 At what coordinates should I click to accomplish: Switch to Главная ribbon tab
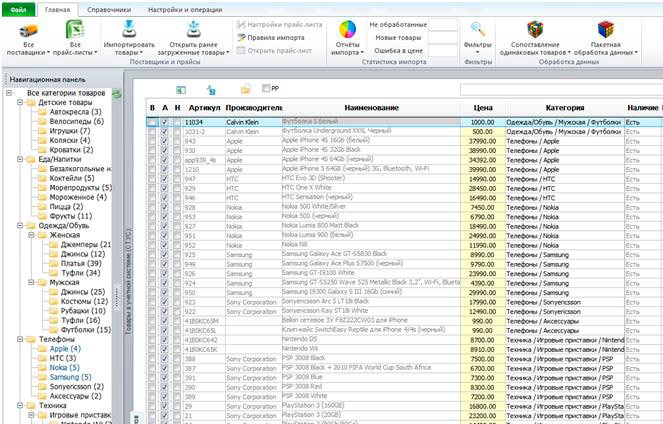point(58,10)
